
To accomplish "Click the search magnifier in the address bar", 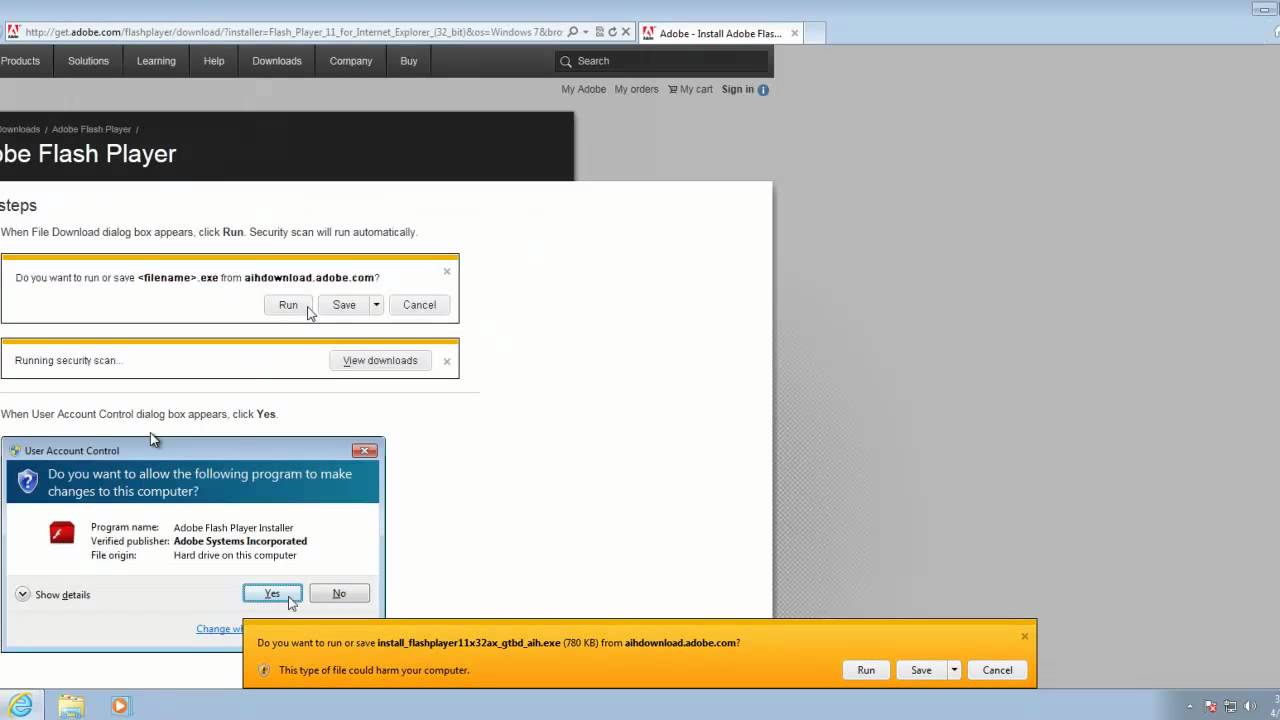I will [x=572, y=32].
